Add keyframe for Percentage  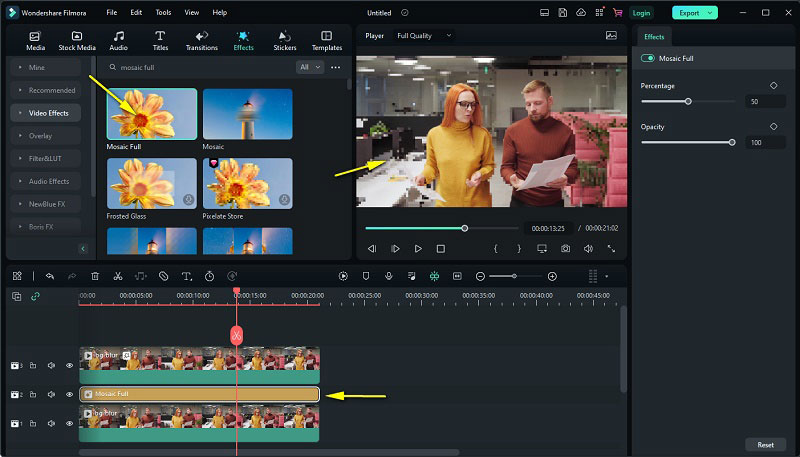pos(773,86)
